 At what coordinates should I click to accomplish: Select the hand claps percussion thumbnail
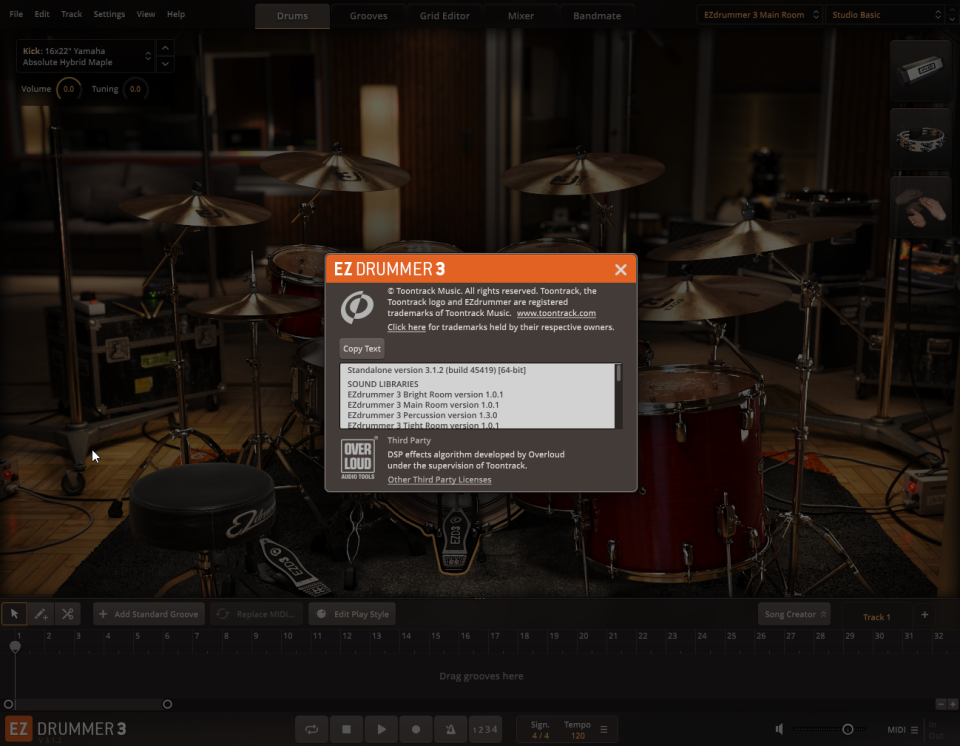[920, 207]
